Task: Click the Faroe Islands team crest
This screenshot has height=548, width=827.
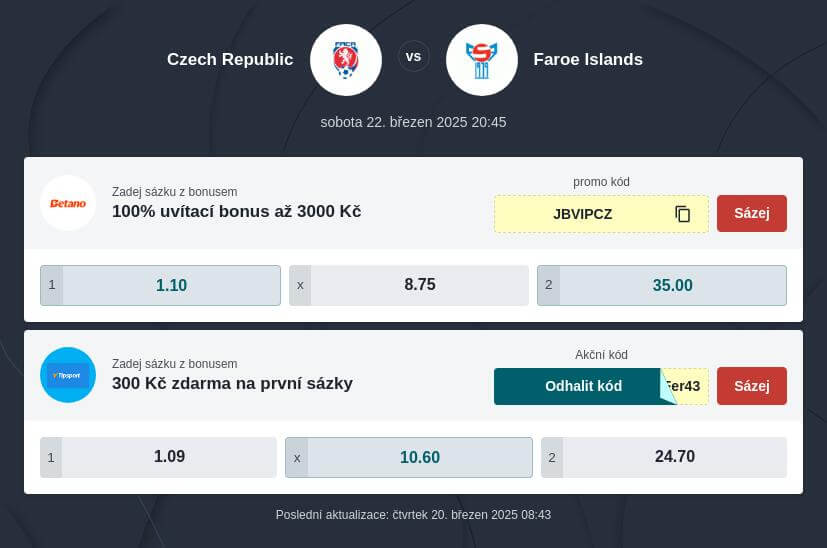Action: [482, 60]
